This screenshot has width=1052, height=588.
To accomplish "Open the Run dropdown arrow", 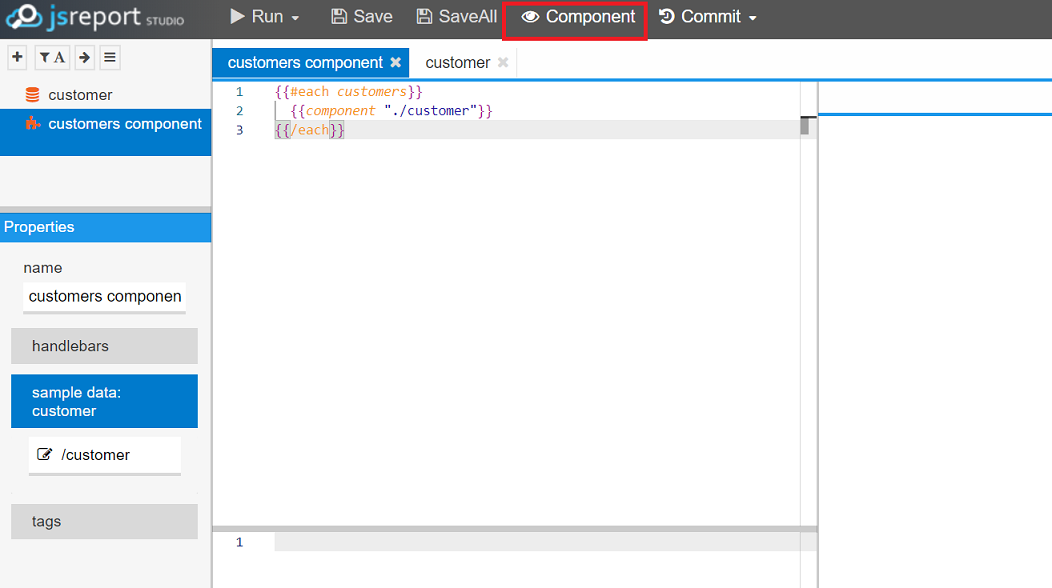I will [x=295, y=18].
